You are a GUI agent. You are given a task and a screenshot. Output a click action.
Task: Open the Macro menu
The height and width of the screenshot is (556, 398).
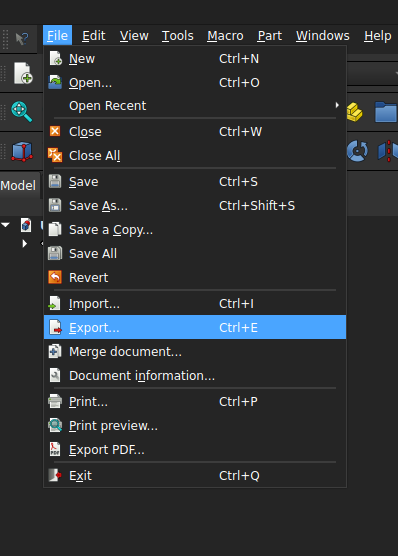pos(225,36)
